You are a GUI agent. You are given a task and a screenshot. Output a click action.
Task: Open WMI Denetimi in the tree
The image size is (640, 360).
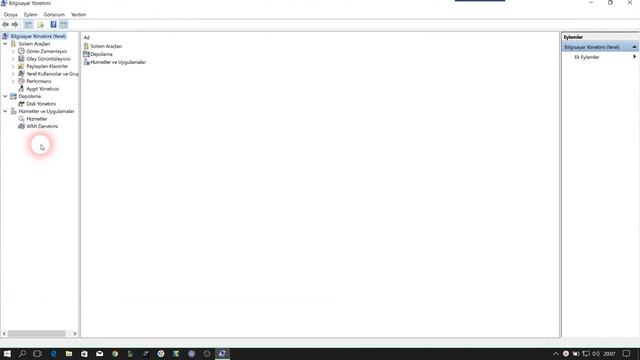coord(42,126)
